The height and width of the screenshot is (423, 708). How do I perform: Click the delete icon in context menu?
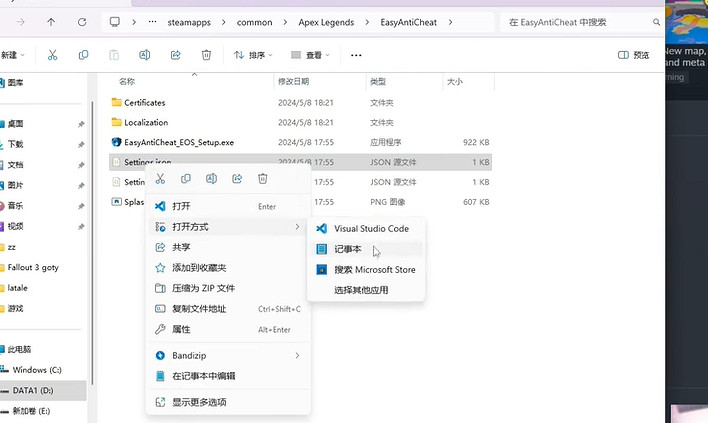click(262, 179)
